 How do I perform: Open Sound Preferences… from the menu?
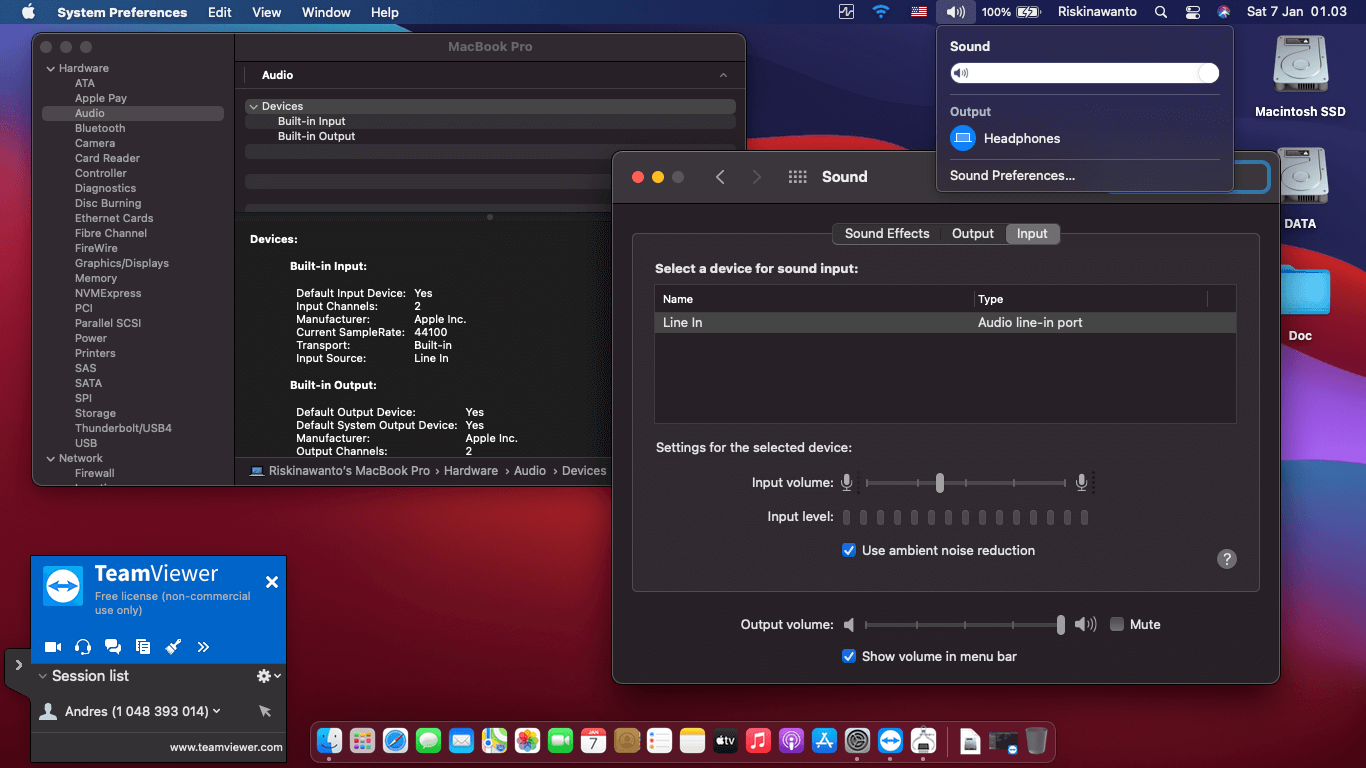click(x=1012, y=176)
